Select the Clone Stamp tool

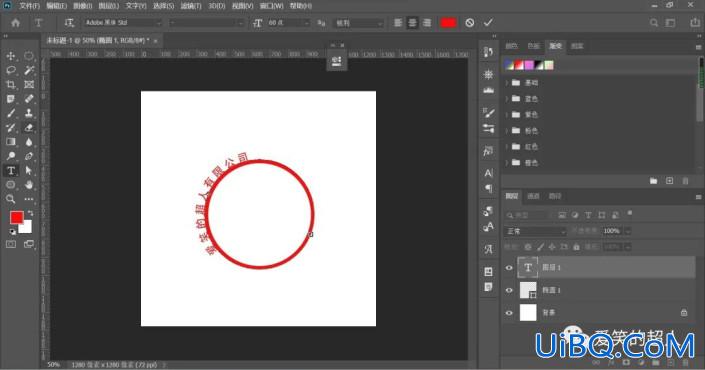point(29,113)
